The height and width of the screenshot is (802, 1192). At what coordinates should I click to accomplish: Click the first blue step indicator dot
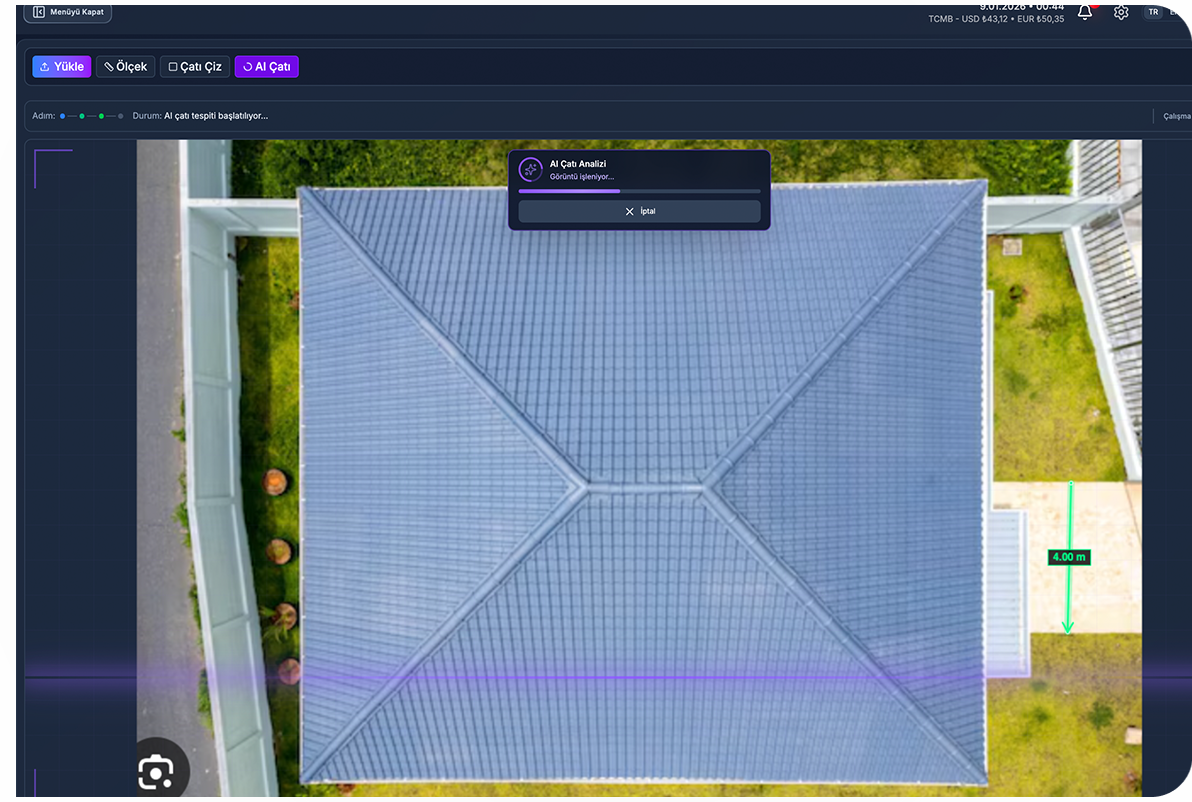(62, 116)
